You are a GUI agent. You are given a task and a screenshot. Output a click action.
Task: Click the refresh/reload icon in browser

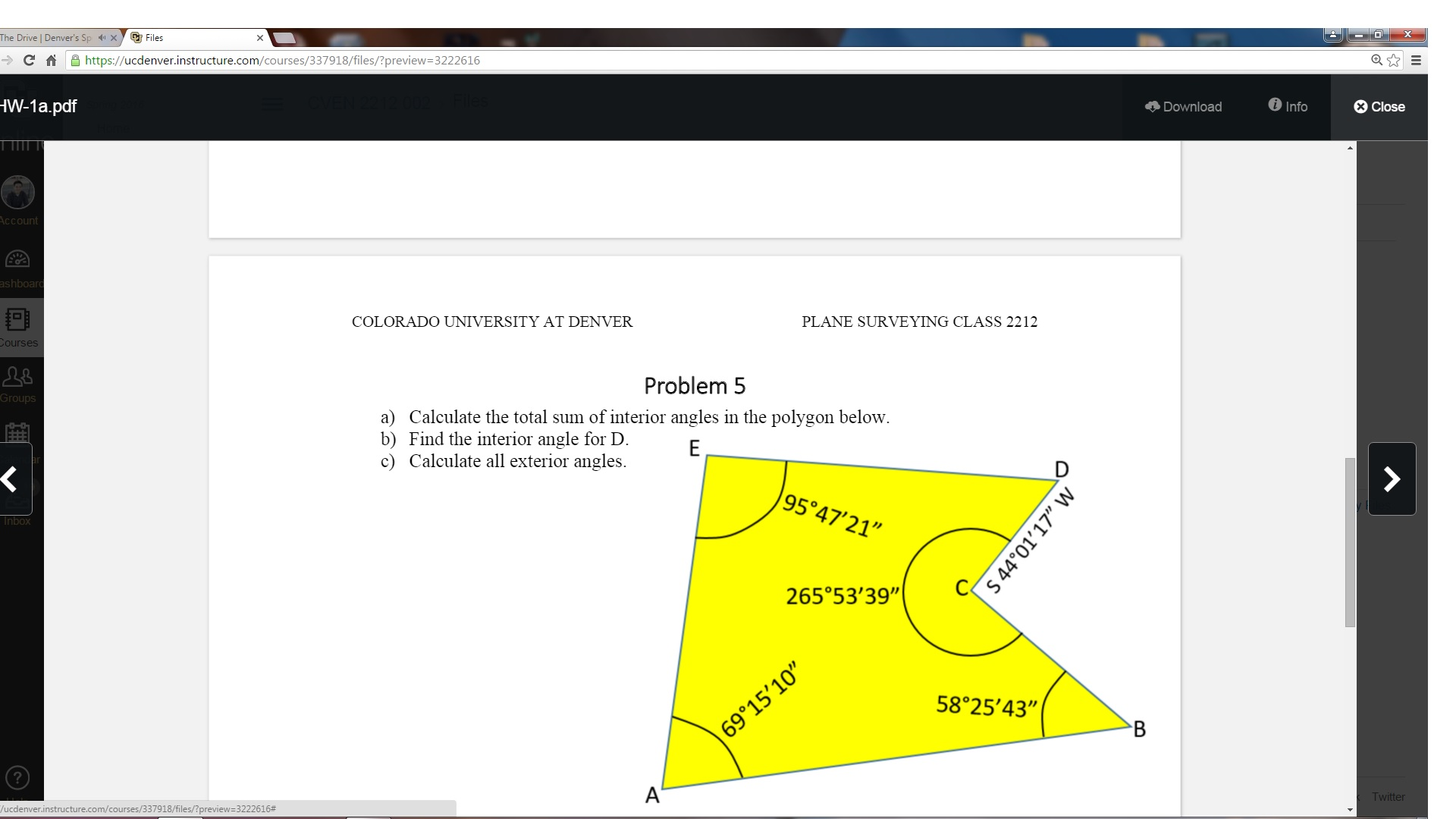29,60
